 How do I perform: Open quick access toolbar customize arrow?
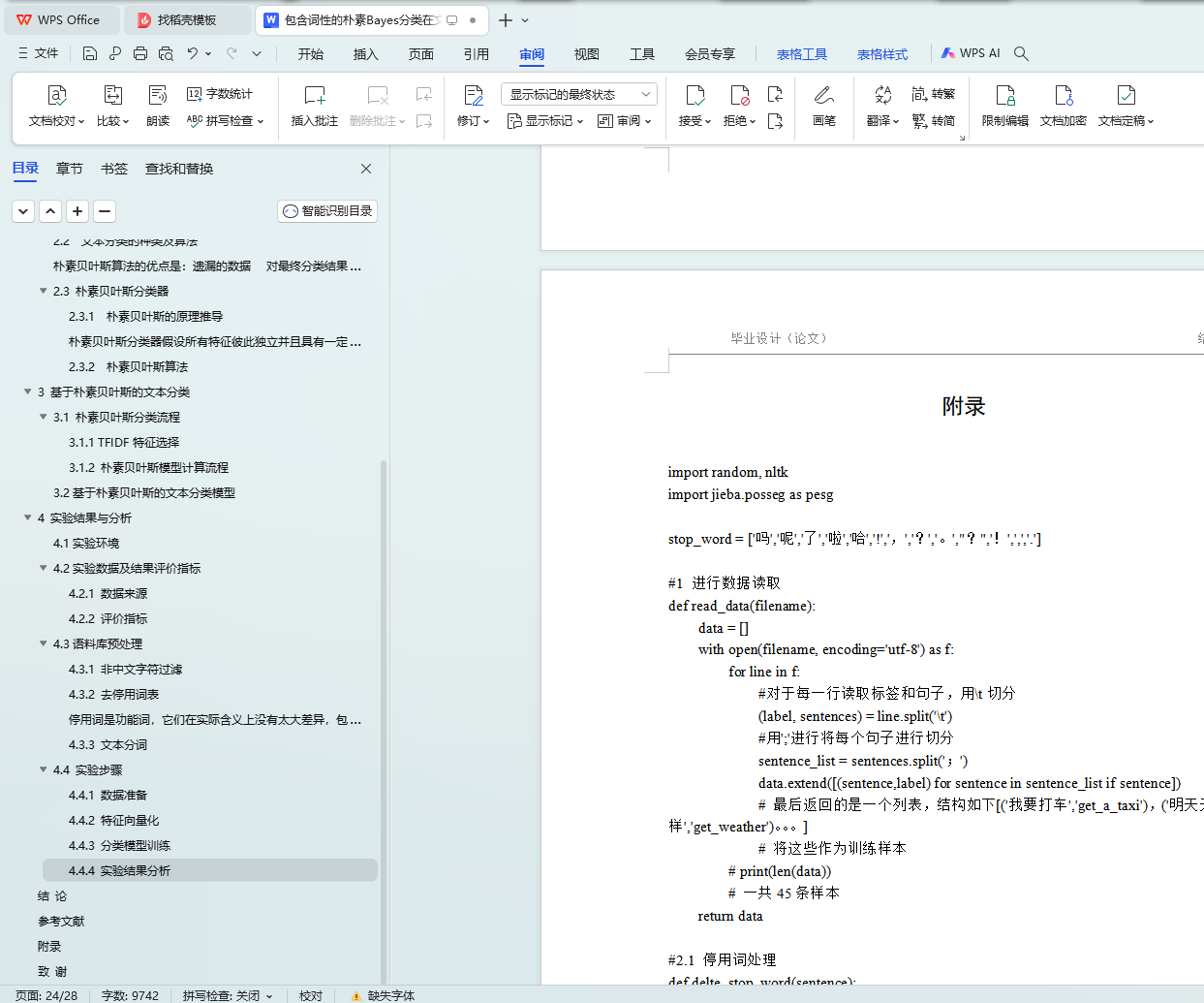257,53
